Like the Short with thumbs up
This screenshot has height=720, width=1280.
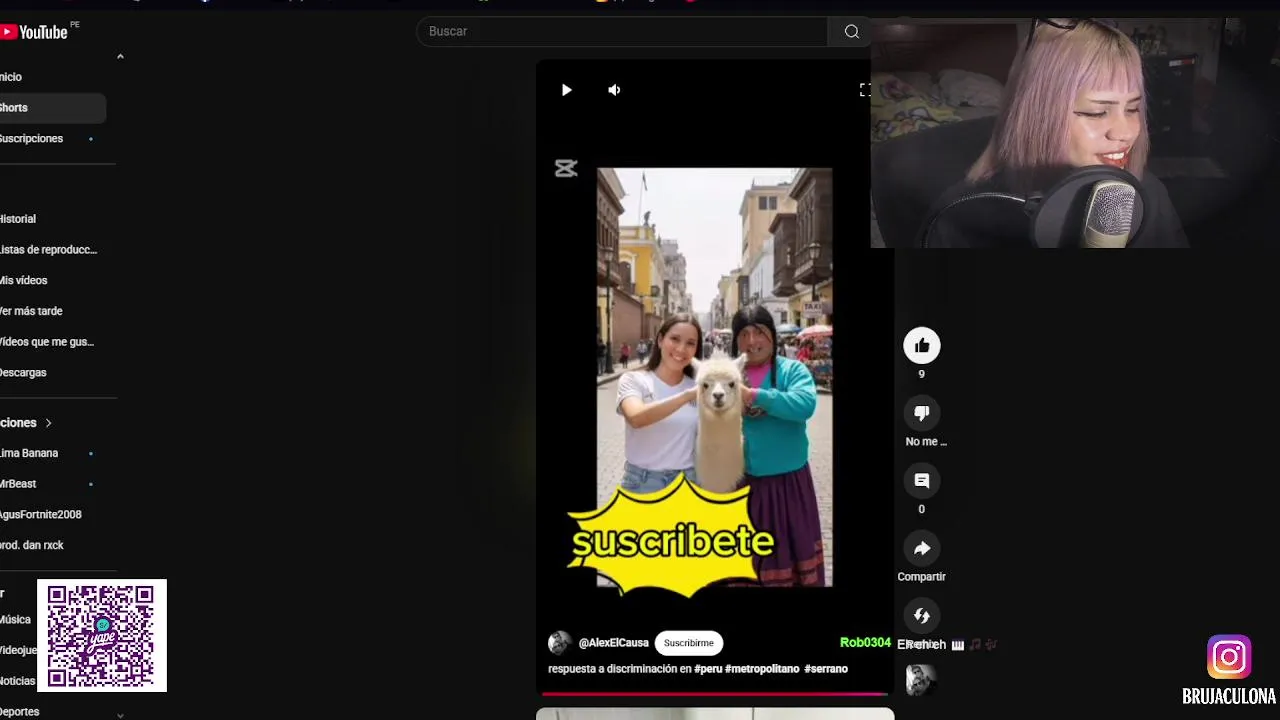pyautogui.click(x=922, y=345)
